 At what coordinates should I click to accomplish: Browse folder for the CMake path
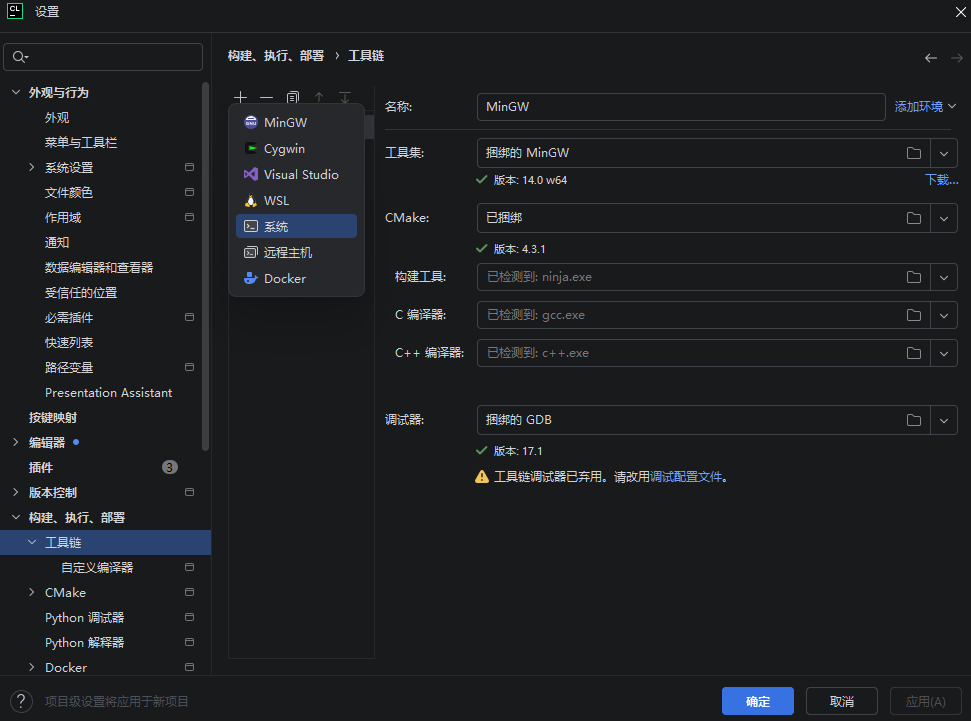tap(914, 218)
